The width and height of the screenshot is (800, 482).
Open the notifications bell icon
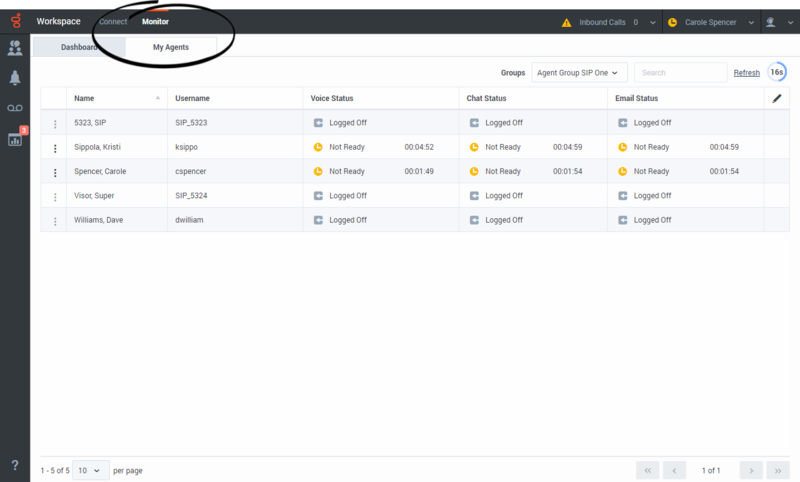[x=15, y=78]
